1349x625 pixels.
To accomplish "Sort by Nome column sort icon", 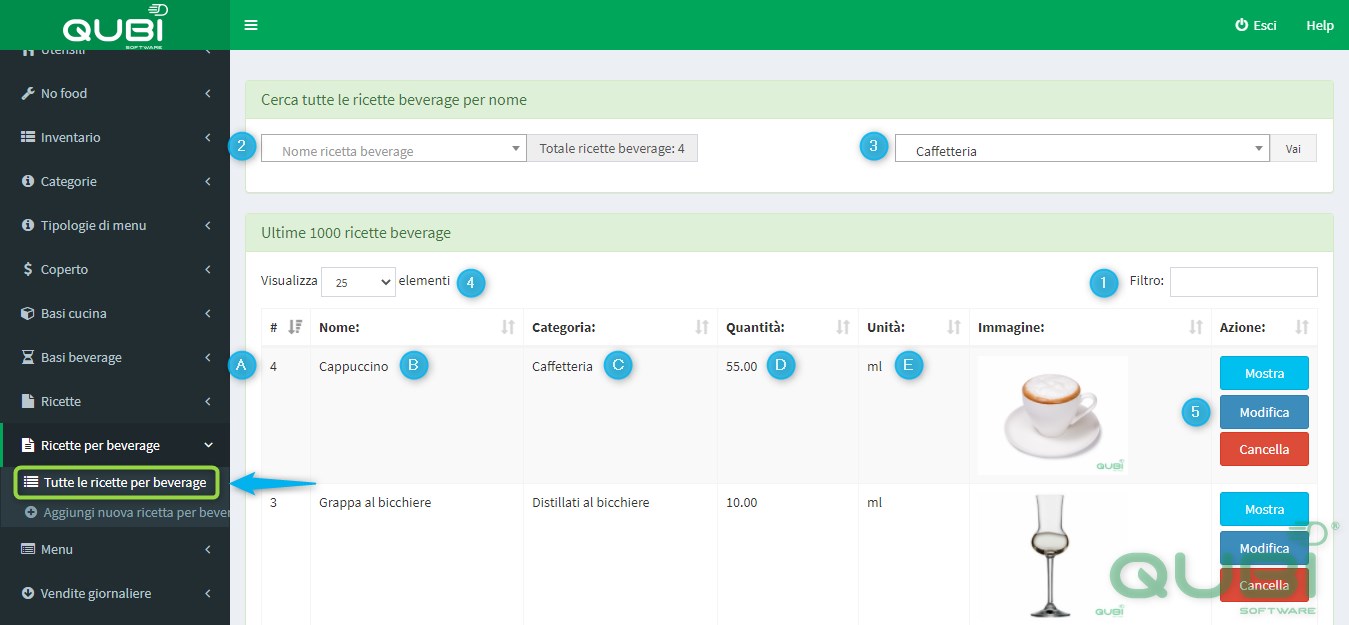I will 508,327.
